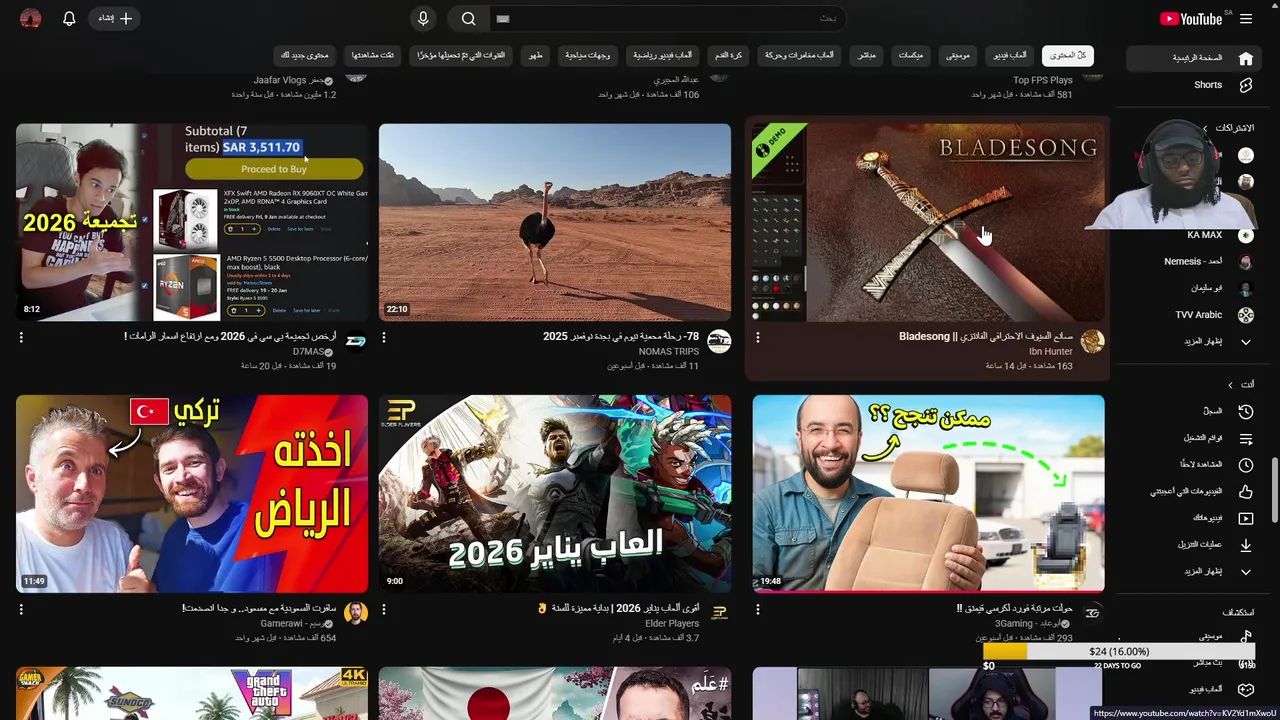Click the donation goal progress bar
1280x720 pixels.
coord(1118,652)
